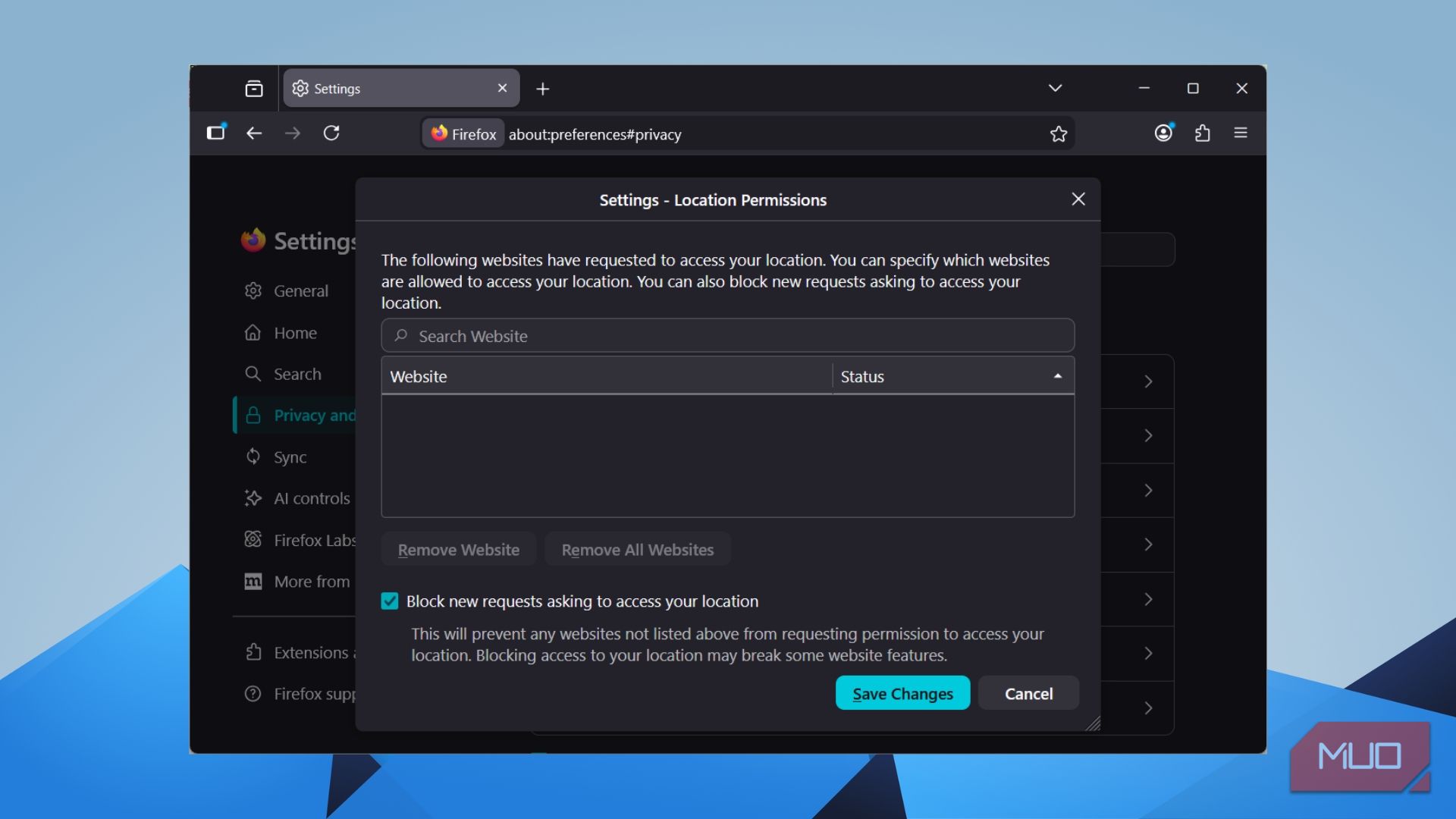Open the Firefox View tab-history icon

tap(254, 89)
